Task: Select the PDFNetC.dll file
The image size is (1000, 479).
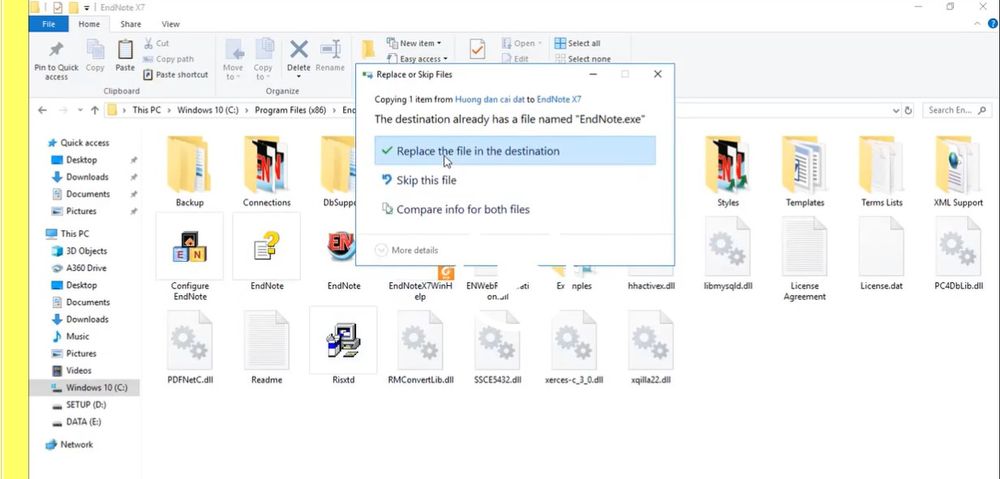Action: [189, 347]
